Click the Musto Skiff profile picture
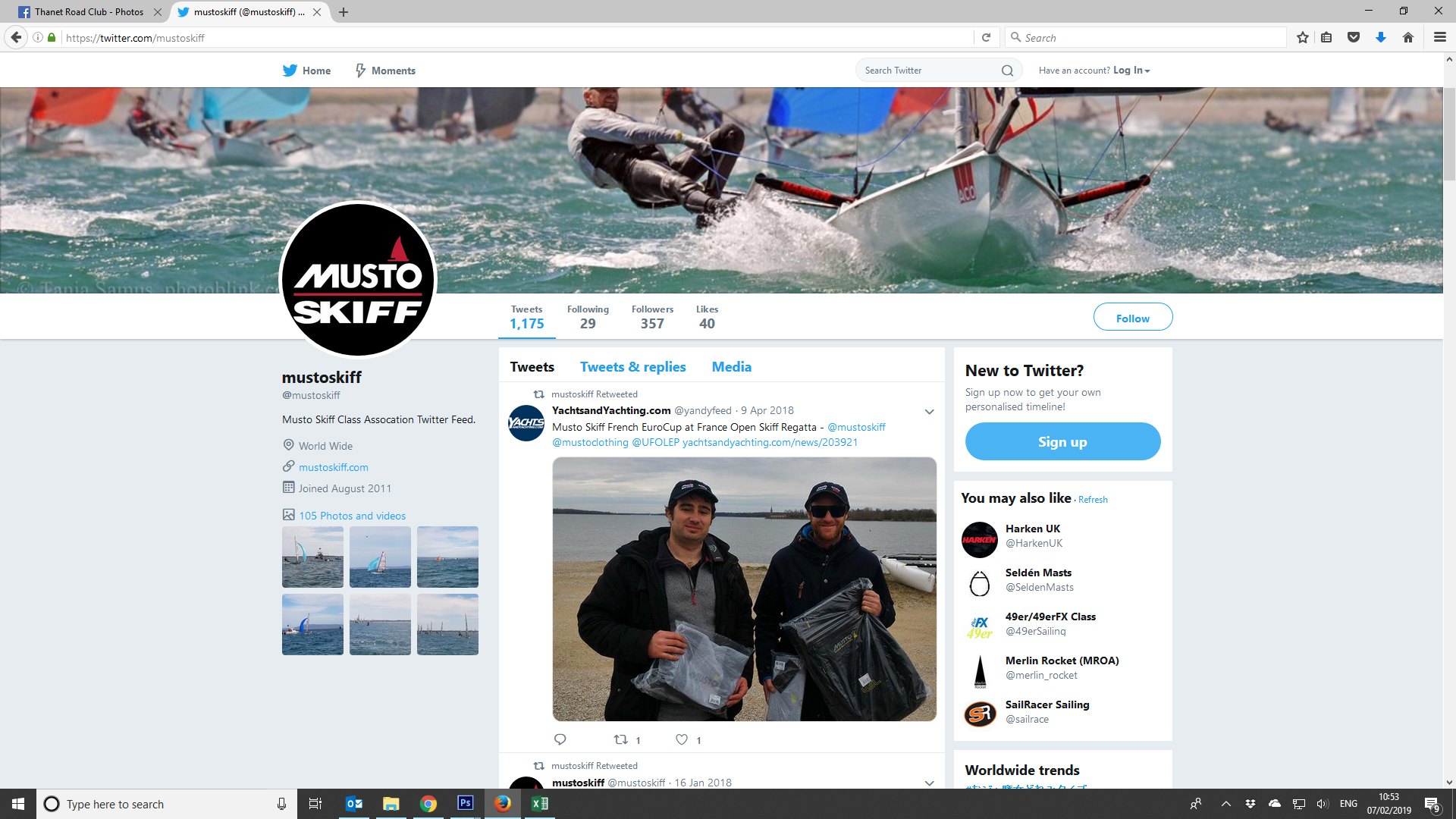1456x819 pixels. click(358, 279)
